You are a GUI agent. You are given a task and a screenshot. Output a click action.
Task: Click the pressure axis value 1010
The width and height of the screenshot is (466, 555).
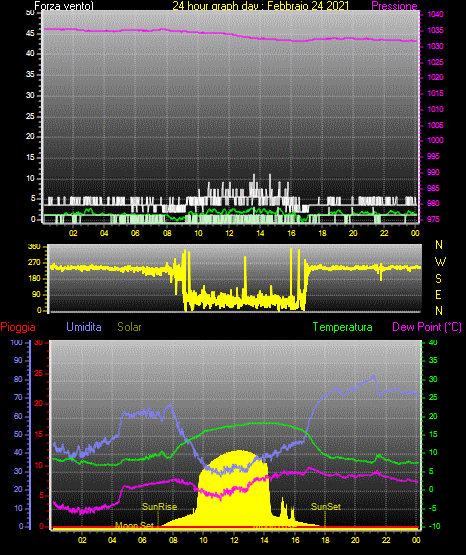(x=435, y=109)
